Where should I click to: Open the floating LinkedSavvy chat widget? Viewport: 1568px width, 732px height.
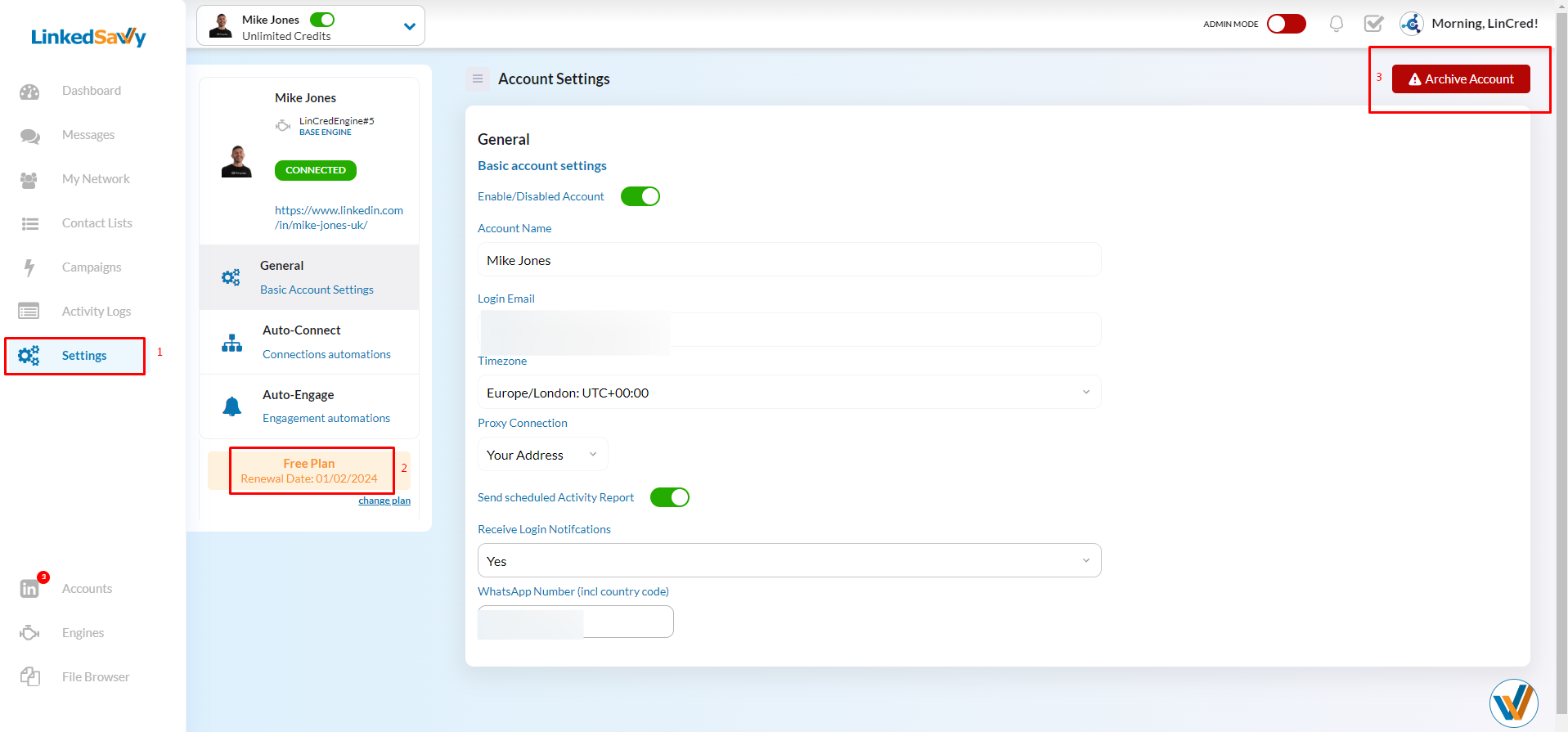pos(1513,703)
